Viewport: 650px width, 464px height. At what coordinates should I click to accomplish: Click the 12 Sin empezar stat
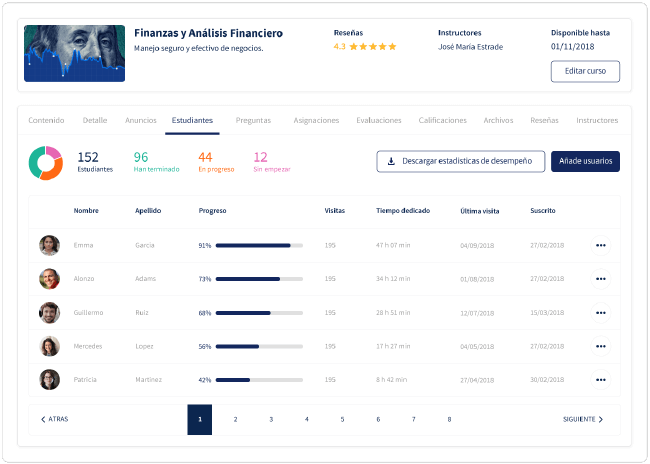pyautogui.click(x=272, y=162)
